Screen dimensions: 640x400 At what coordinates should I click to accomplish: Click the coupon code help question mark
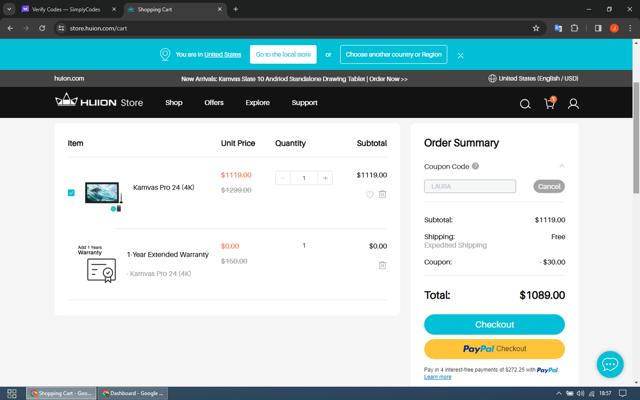tap(475, 166)
